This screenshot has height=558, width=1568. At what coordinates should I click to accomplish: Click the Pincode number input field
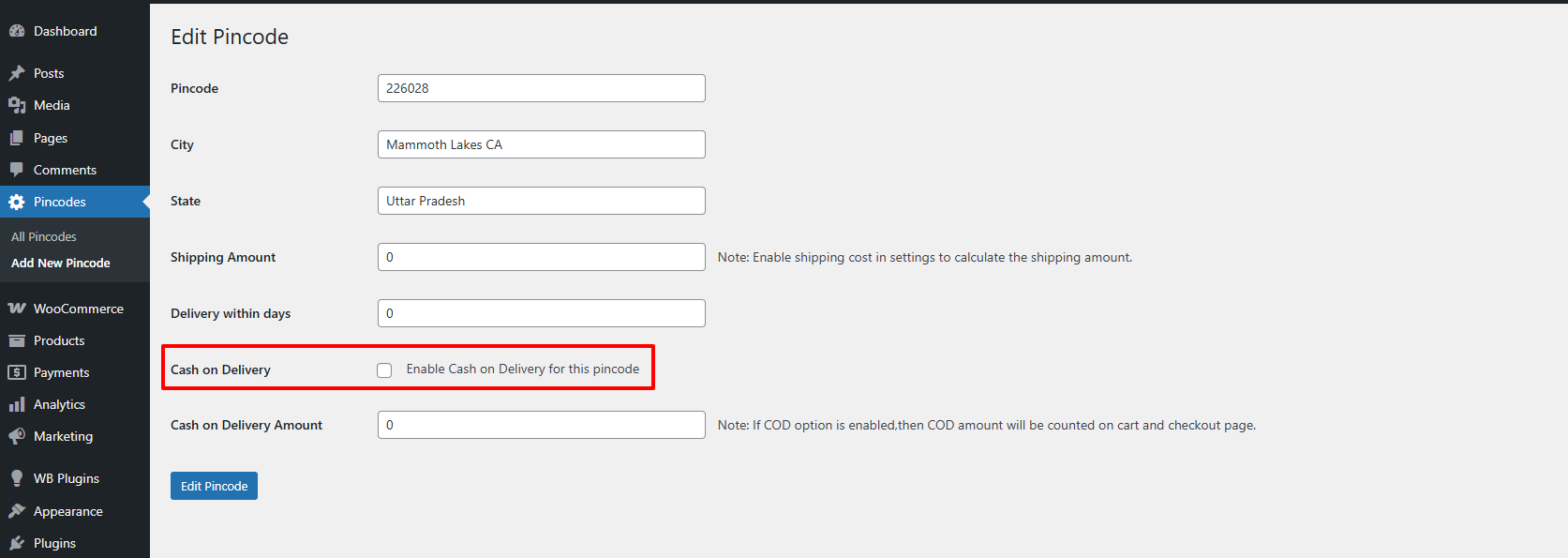point(541,88)
